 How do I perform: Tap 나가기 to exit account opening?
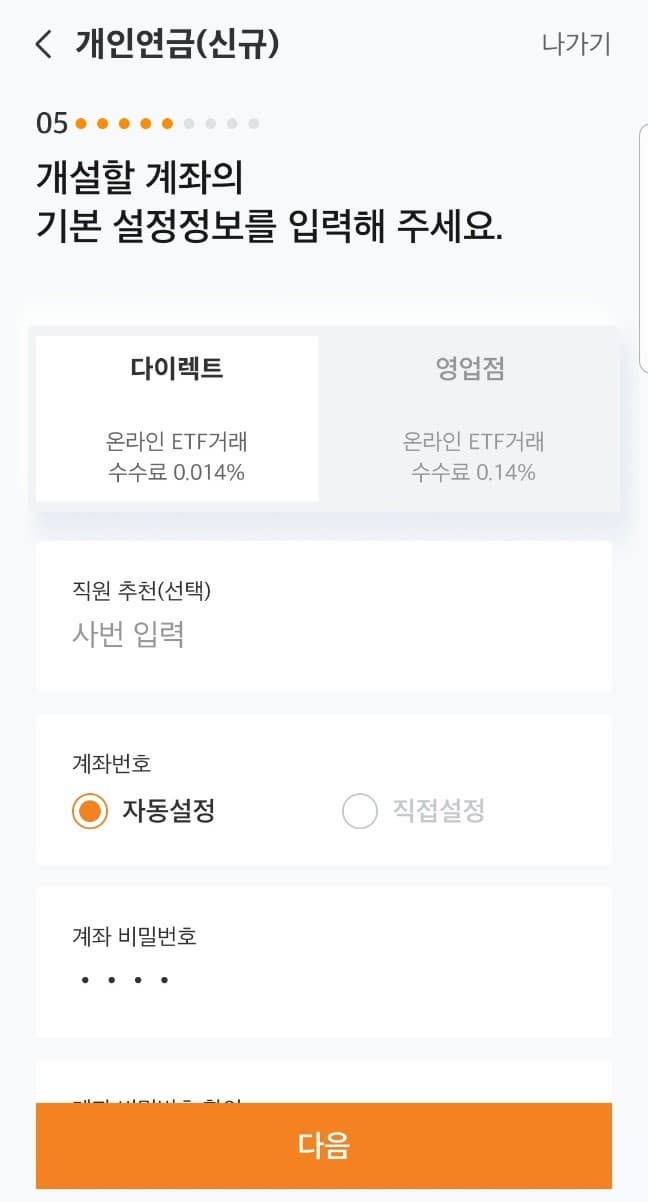[x=577, y=44]
